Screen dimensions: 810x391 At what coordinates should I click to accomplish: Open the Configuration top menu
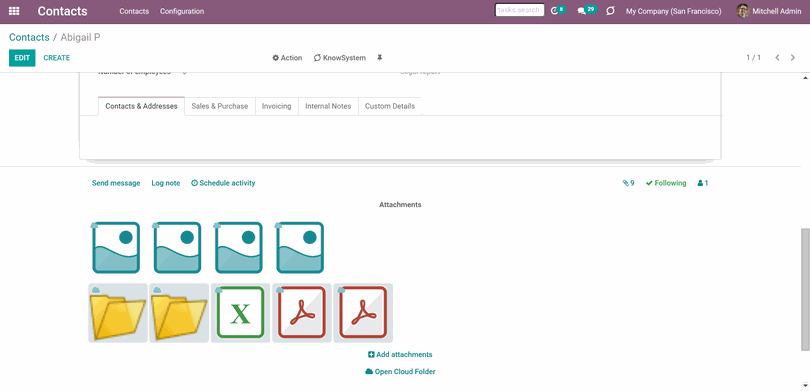(x=182, y=11)
